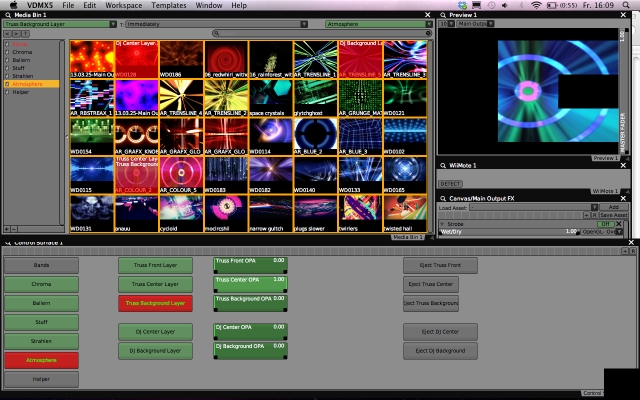Adjust the Truss Center OPA slider
This screenshot has height=400, width=640.
coord(250,284)
